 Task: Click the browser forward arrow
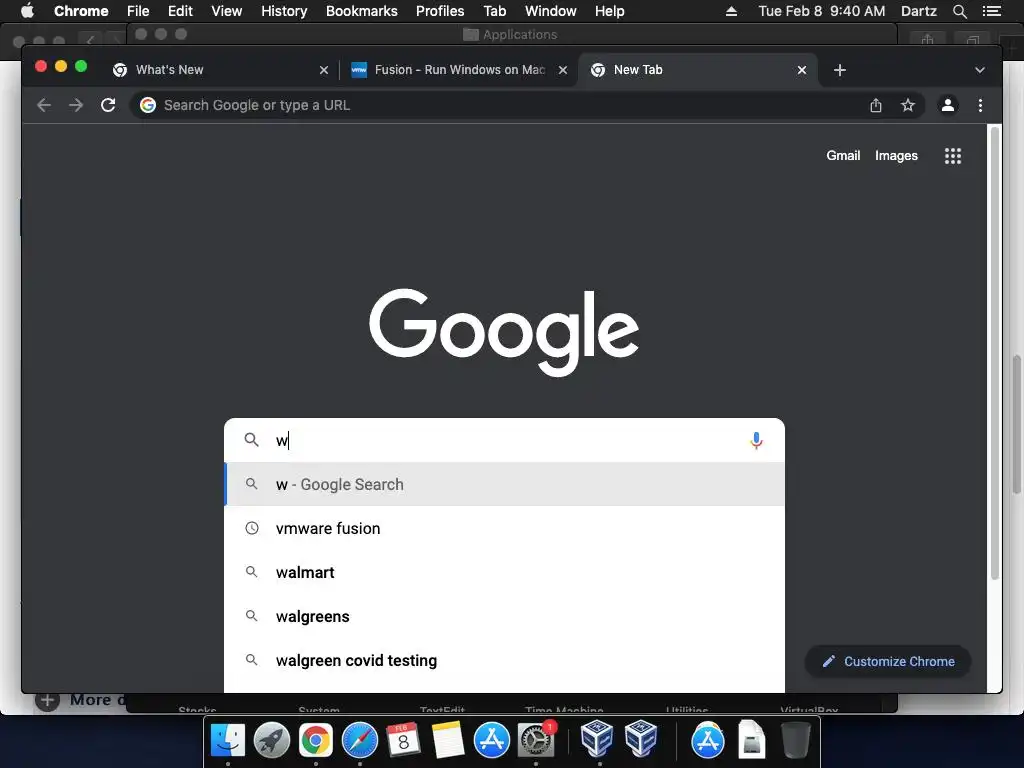[76, 105]
